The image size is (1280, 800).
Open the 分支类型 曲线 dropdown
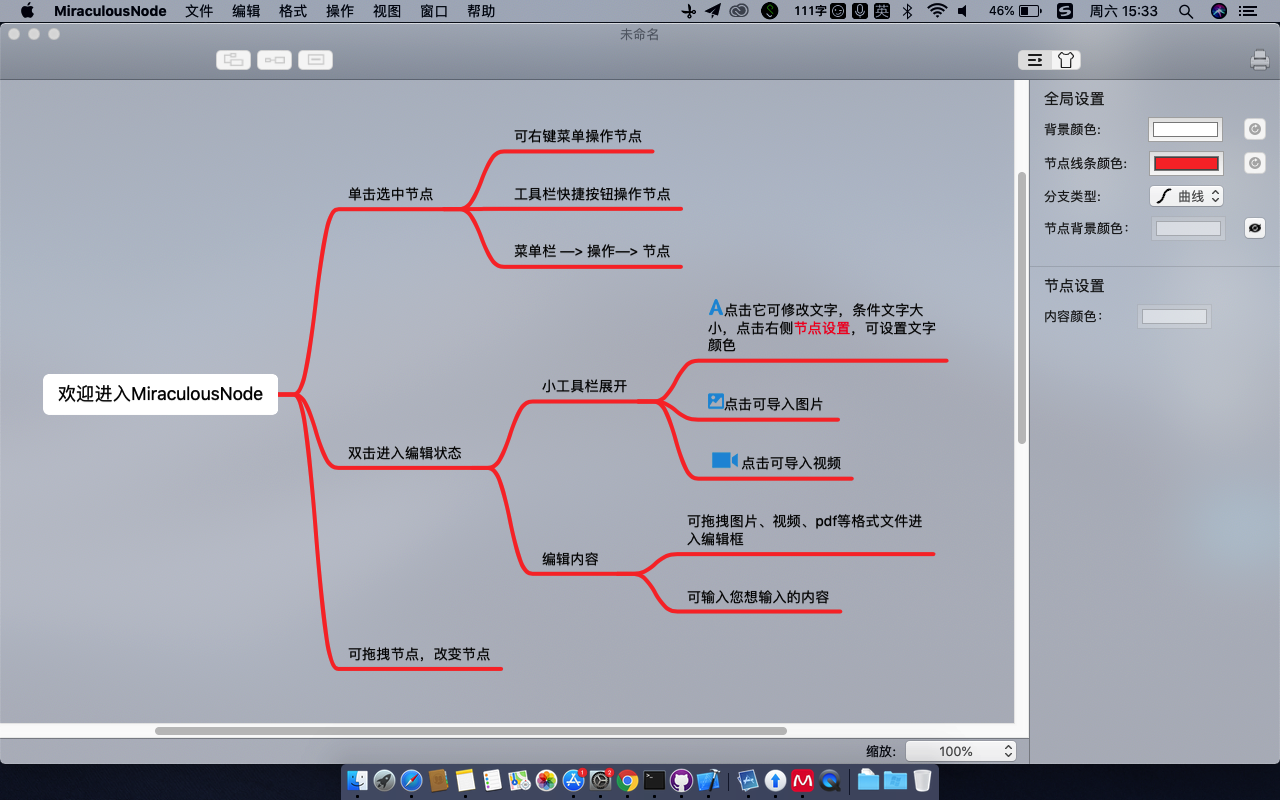[x=1186, y=196]
